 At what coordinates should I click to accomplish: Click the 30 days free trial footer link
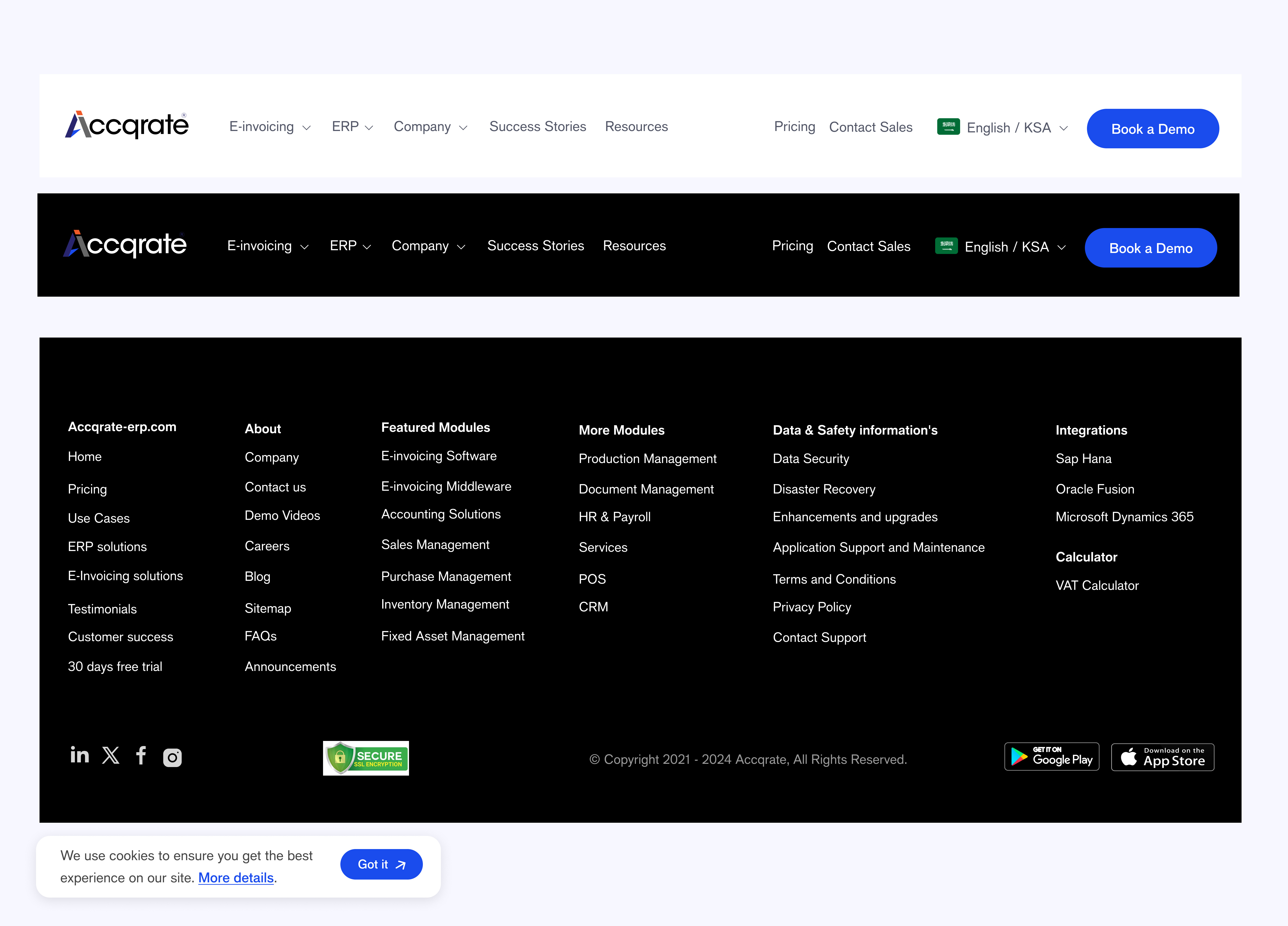pyautogui.click(x=115, y=667)
